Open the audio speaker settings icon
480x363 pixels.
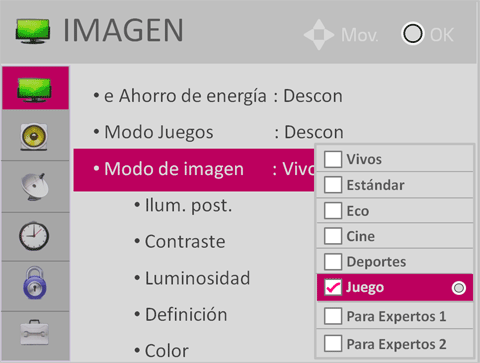34,137
